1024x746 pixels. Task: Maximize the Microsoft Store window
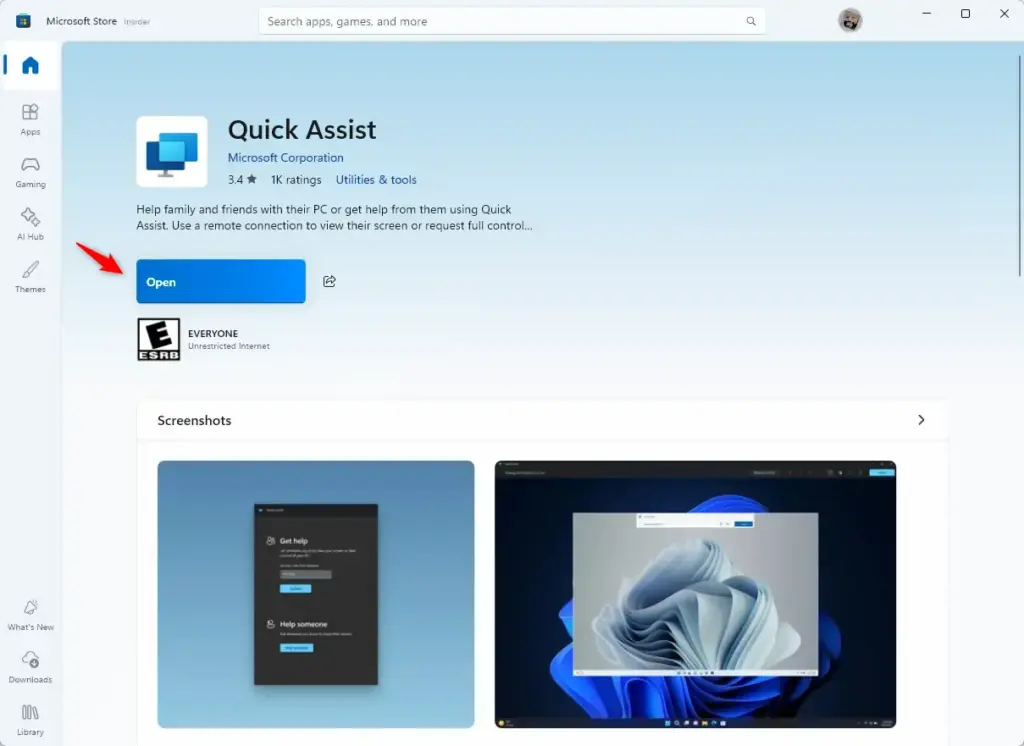(x=965, y=14)
